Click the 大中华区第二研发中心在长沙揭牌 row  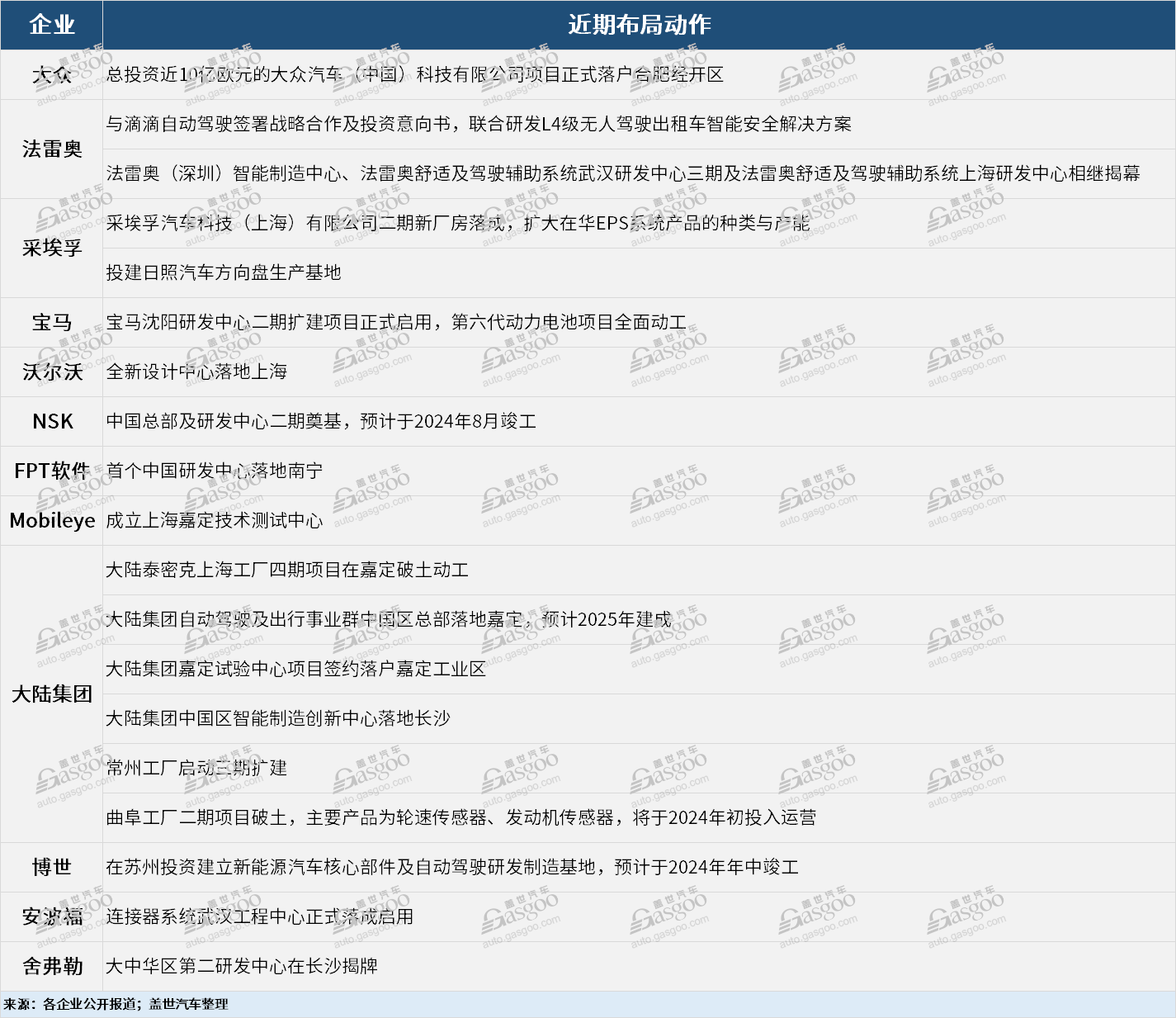(x=639, y=967)
